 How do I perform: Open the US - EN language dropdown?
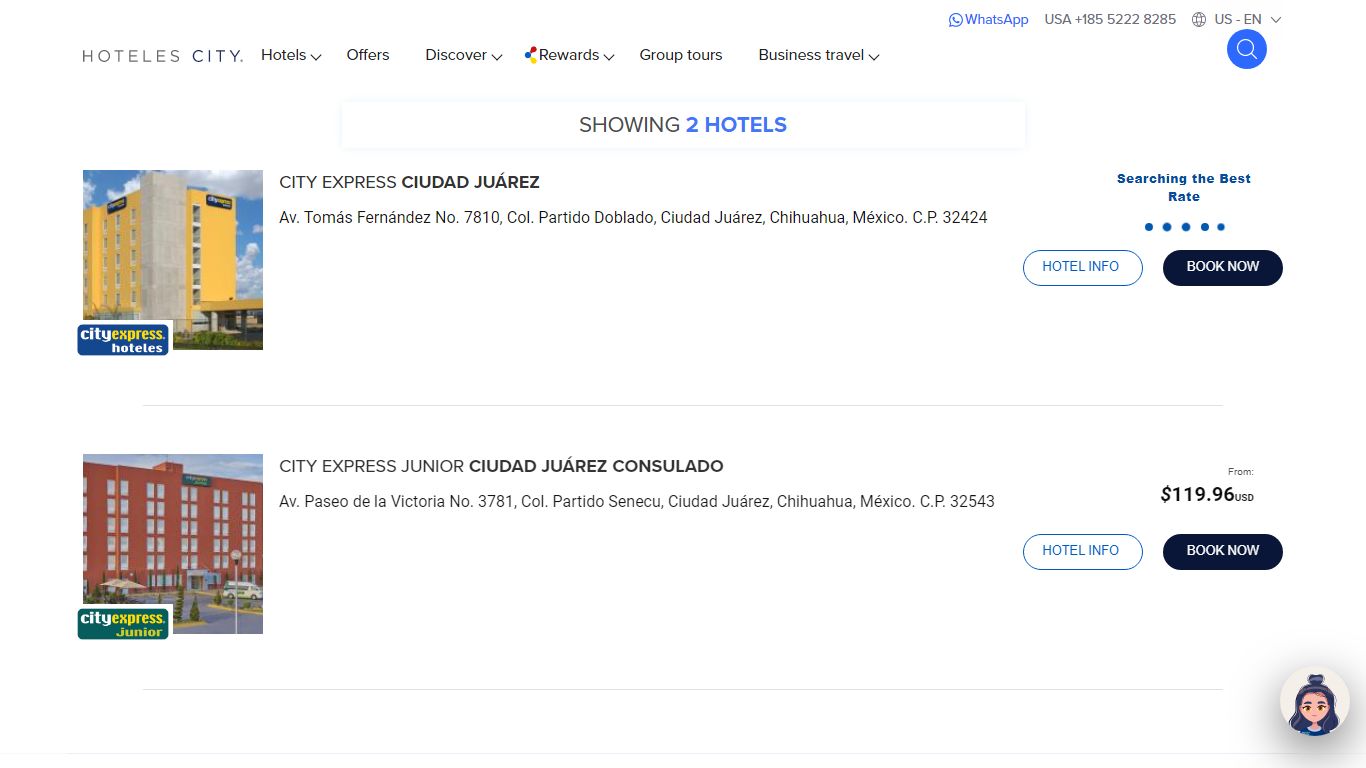tap(1247, 20)
